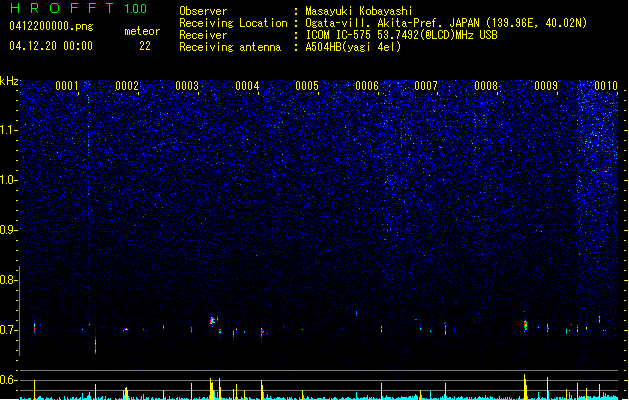Select time marker 0007
This screenshot has height=400, width=629.
click(x=426, y=86)
